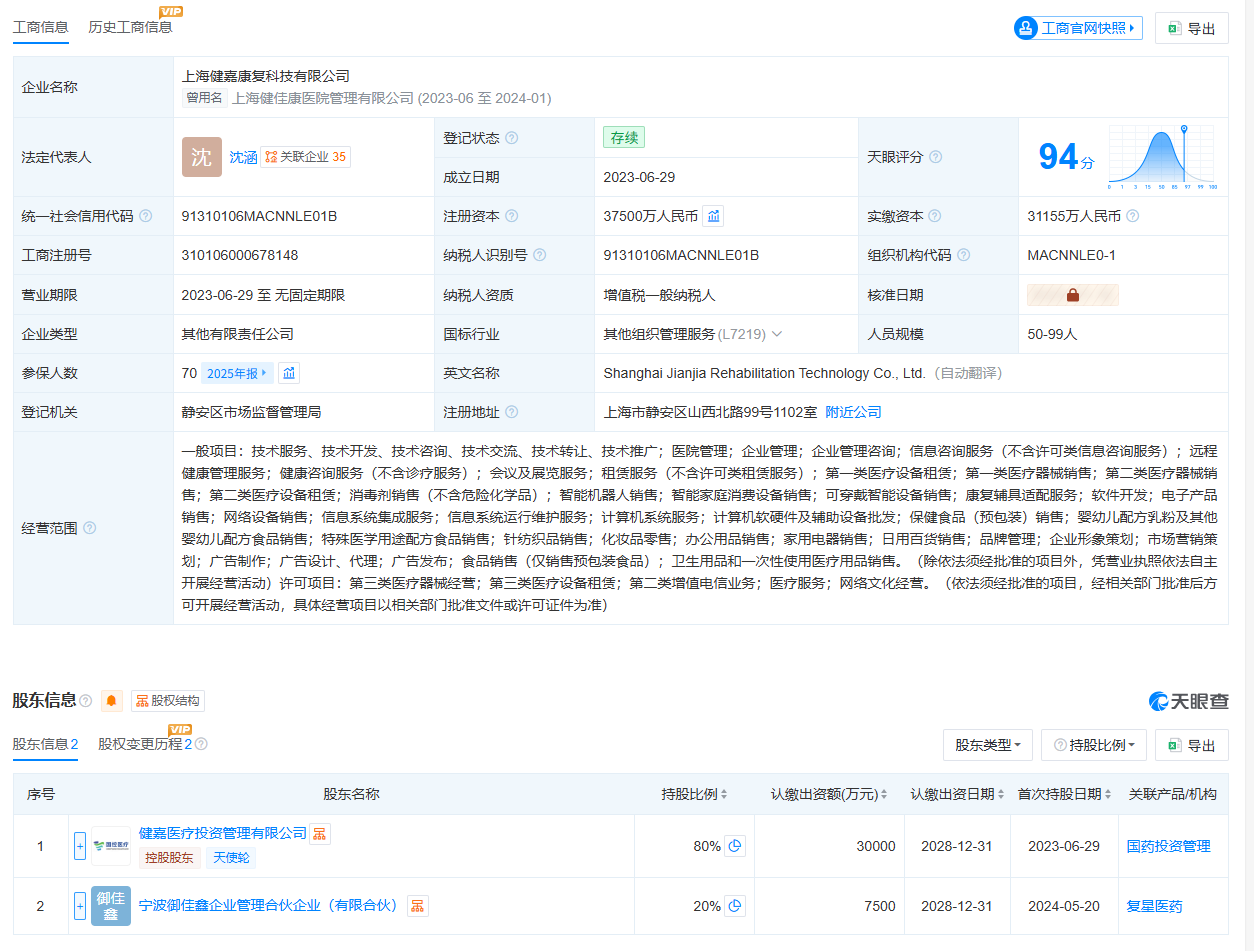1254x951 pixels.
Task: Open 健嘉医疗投资管理有限公司 shareholder link
Action: 223,833
